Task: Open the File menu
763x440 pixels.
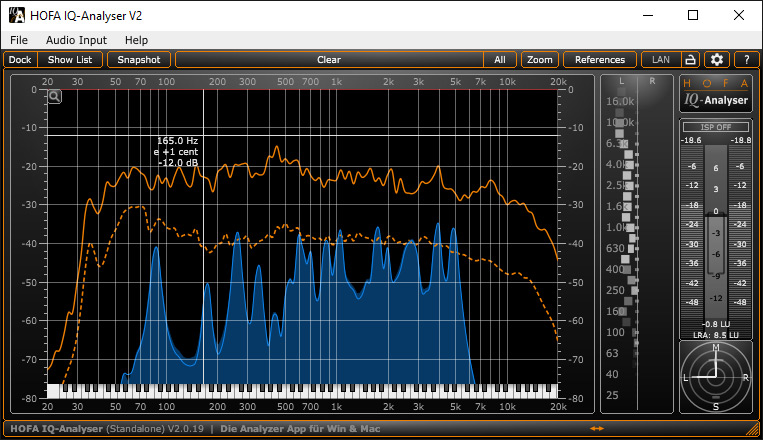Action: 18,40
